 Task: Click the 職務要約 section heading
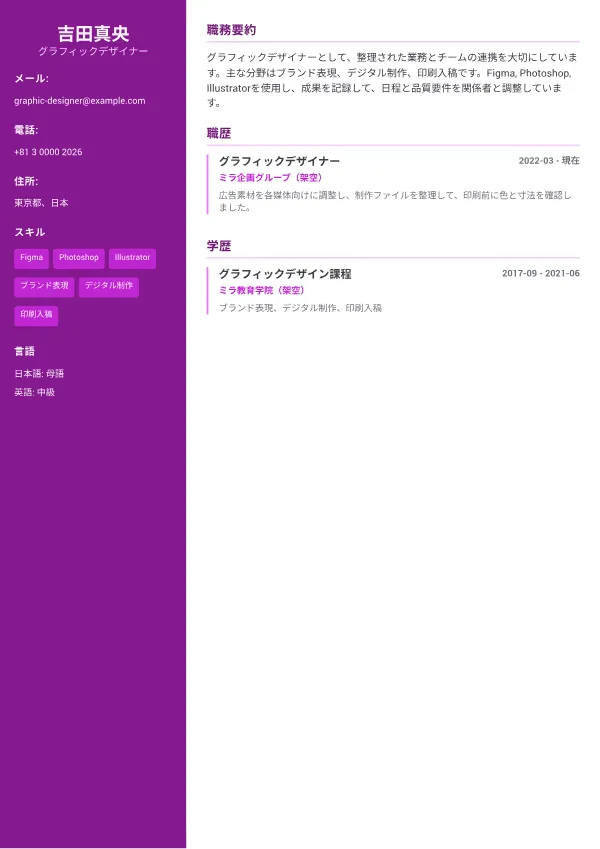click(x=231, y=30)
